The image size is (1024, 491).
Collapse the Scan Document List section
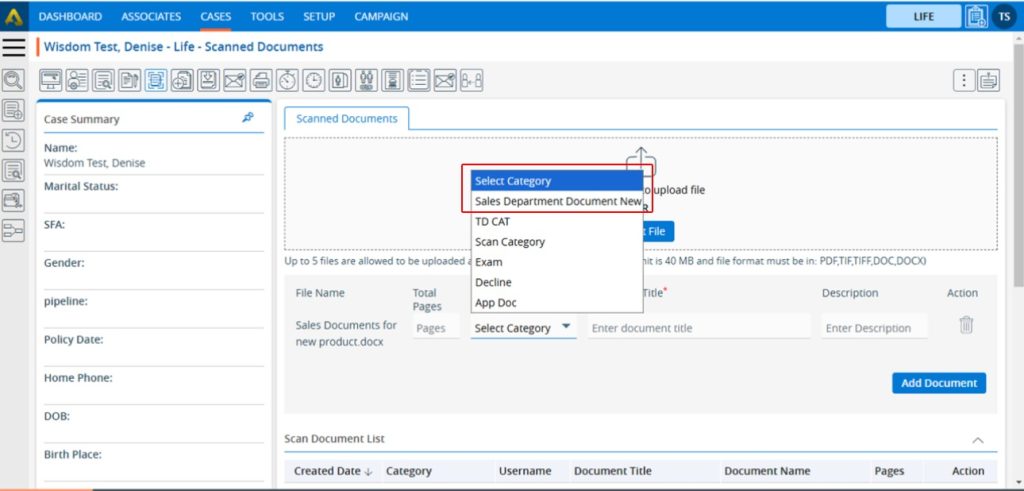pyautogui.click(x=978, y=439)
